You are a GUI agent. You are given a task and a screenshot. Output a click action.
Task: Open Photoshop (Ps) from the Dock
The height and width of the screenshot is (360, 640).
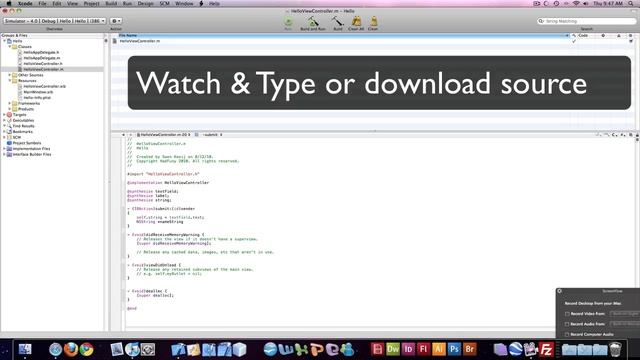coord(454,349)
